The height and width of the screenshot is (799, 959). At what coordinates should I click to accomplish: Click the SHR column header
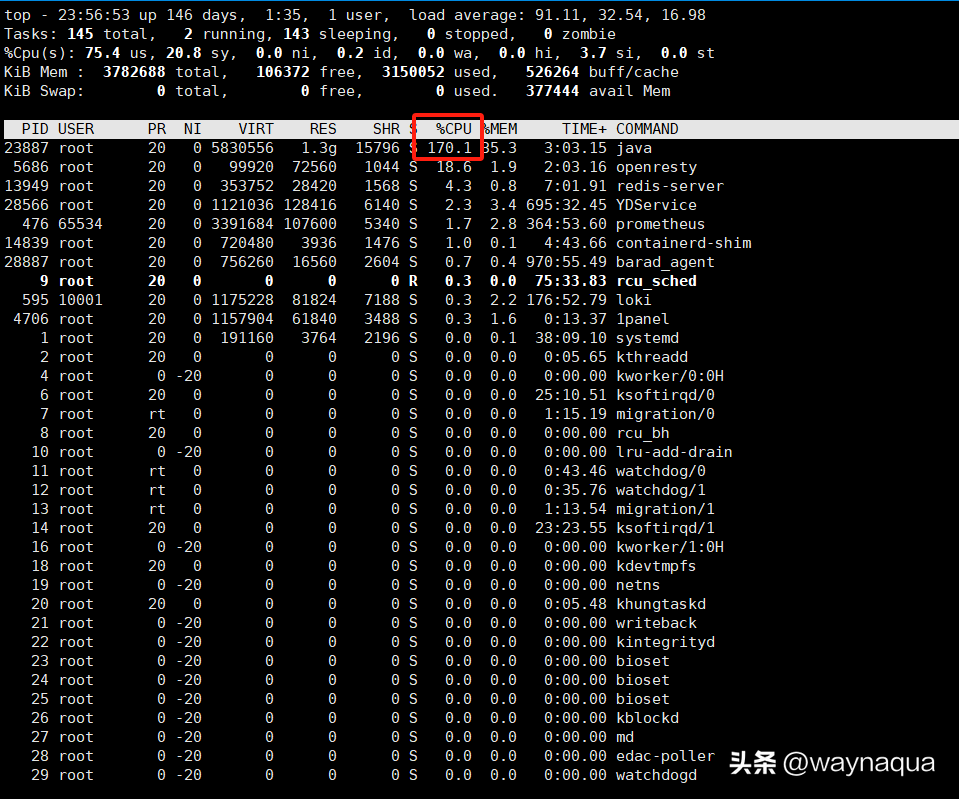pos(387,129)
